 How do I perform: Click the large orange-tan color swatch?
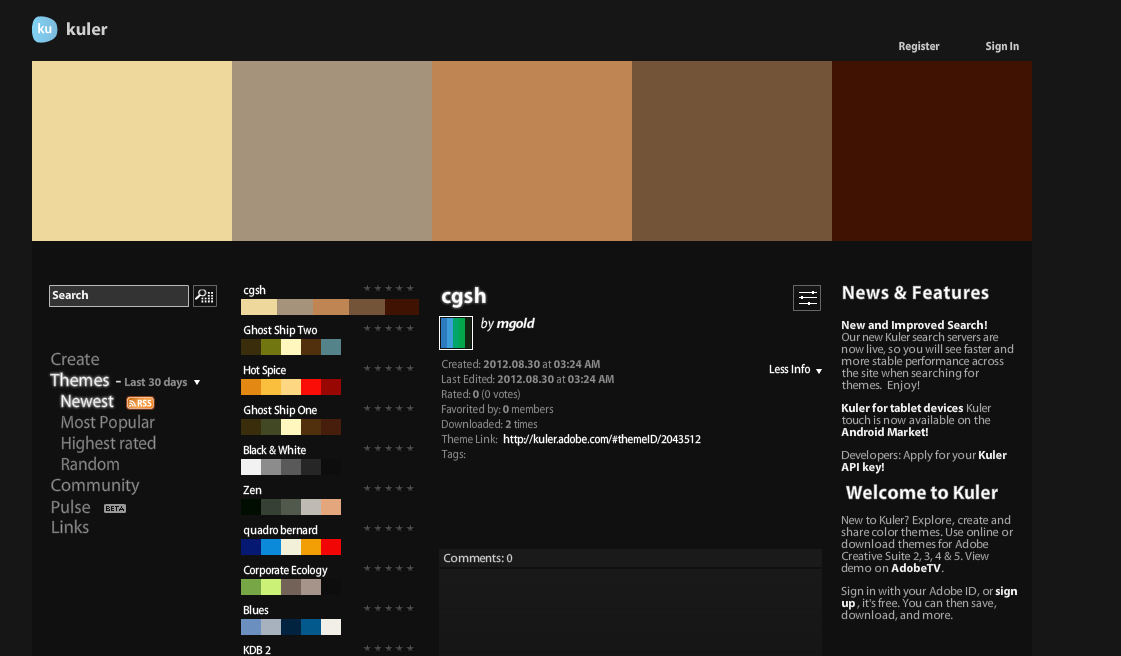coord(531,151)
